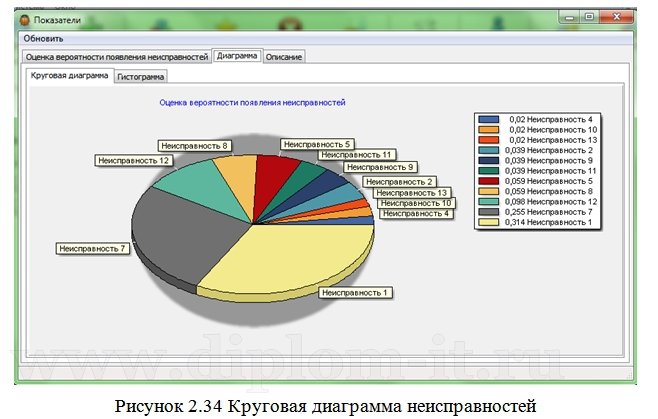658x419 pixels.
Task: Click the Неисправность 13 pie label
Action: point(412,193)
